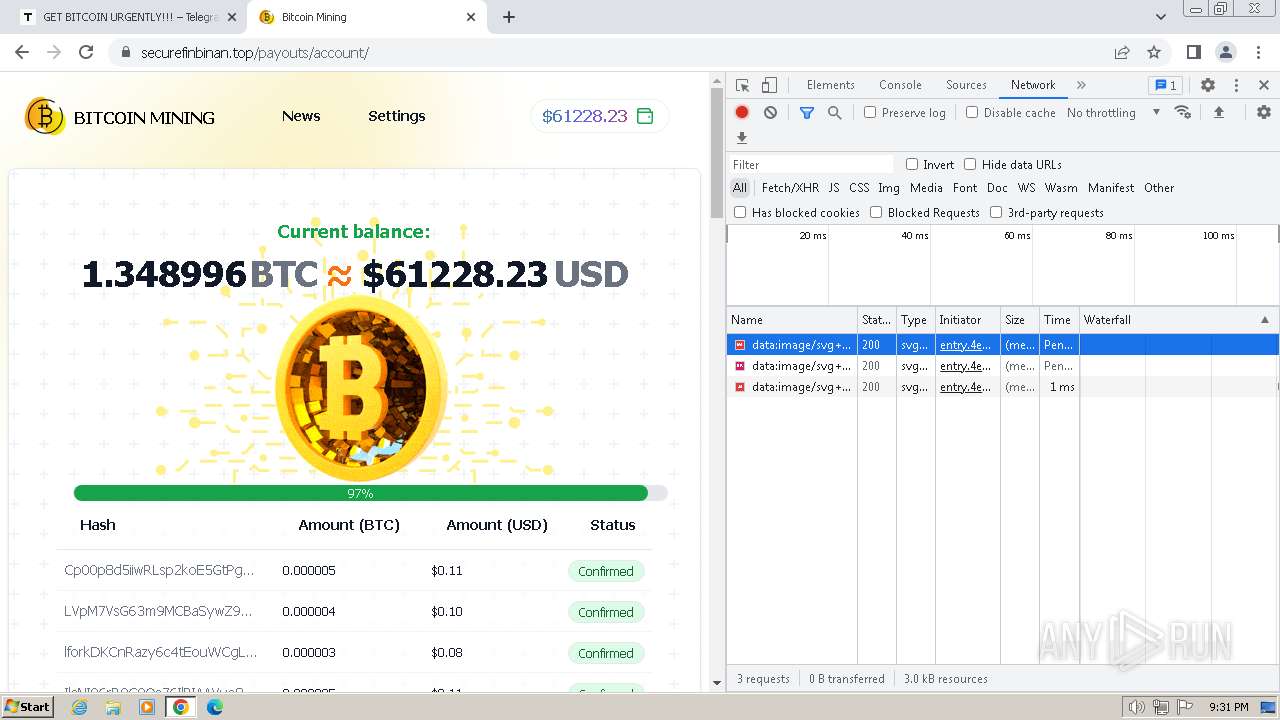Switch to Console tab
The image size is (1280, 720).
(900, 85)
